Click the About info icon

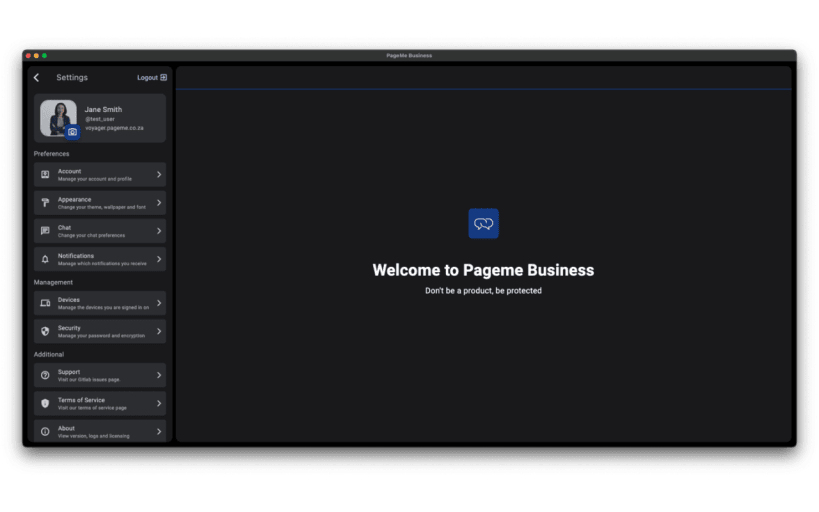45,432
